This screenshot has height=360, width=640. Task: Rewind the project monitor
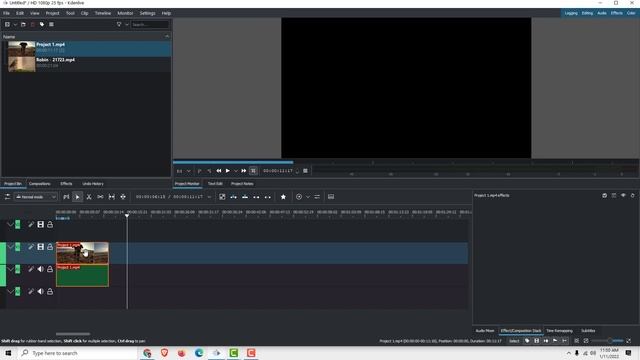[x=219, y=171]
